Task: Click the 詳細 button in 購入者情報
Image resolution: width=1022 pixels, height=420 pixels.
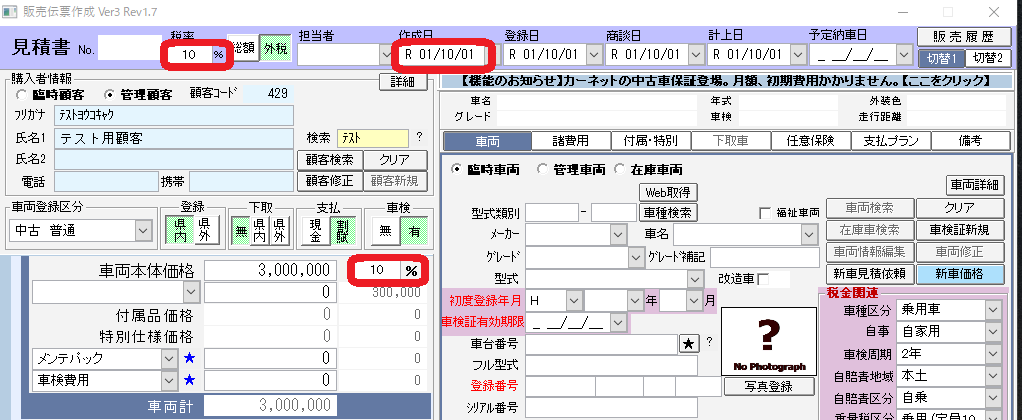Action: [403, 82]
